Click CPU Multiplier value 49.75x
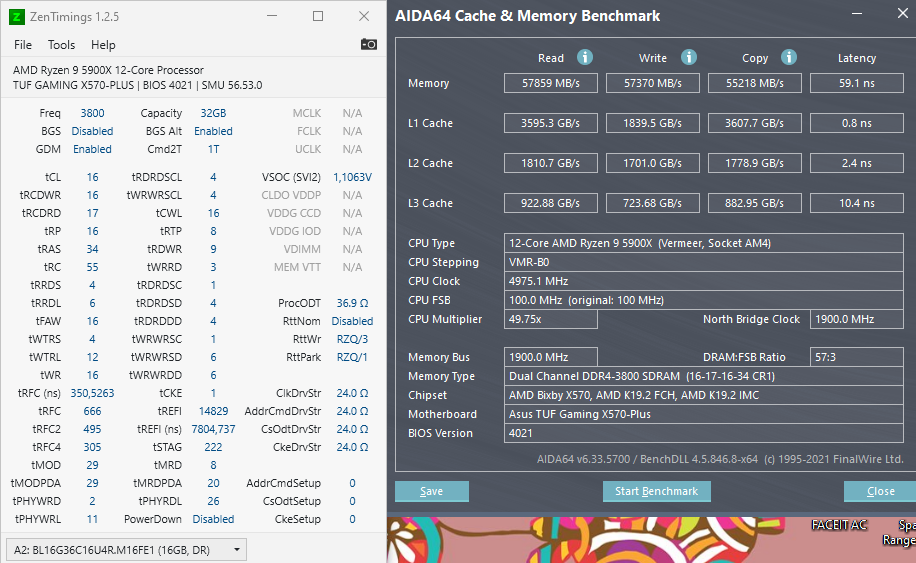The height and width of the screenshot is (563, 916). [551, 319]
